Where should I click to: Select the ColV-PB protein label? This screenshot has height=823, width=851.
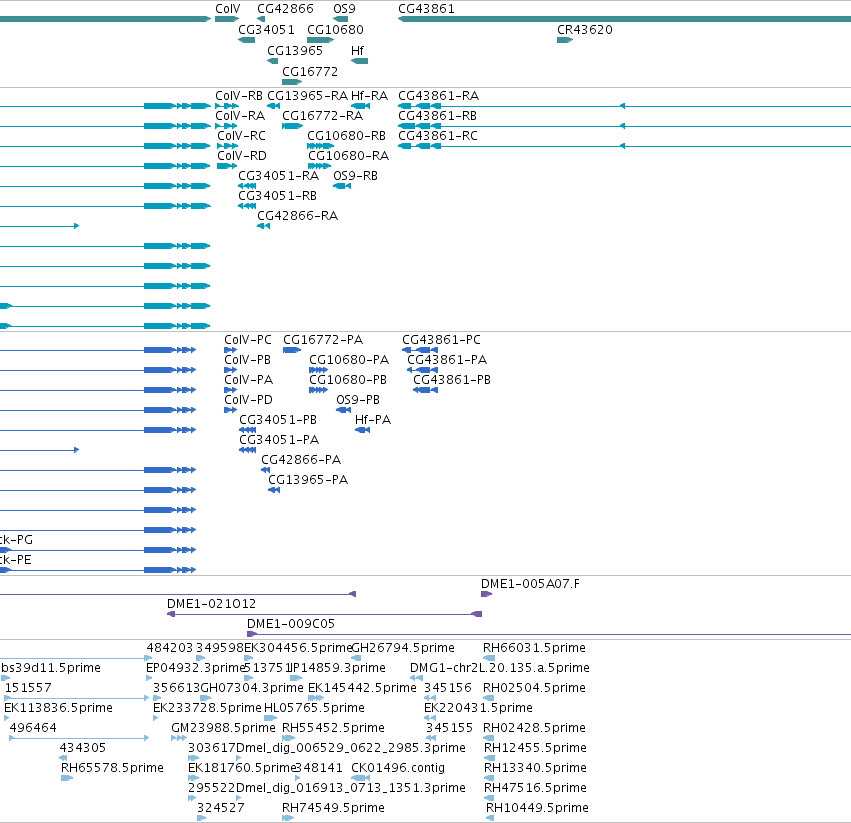[x=247, y=360]
